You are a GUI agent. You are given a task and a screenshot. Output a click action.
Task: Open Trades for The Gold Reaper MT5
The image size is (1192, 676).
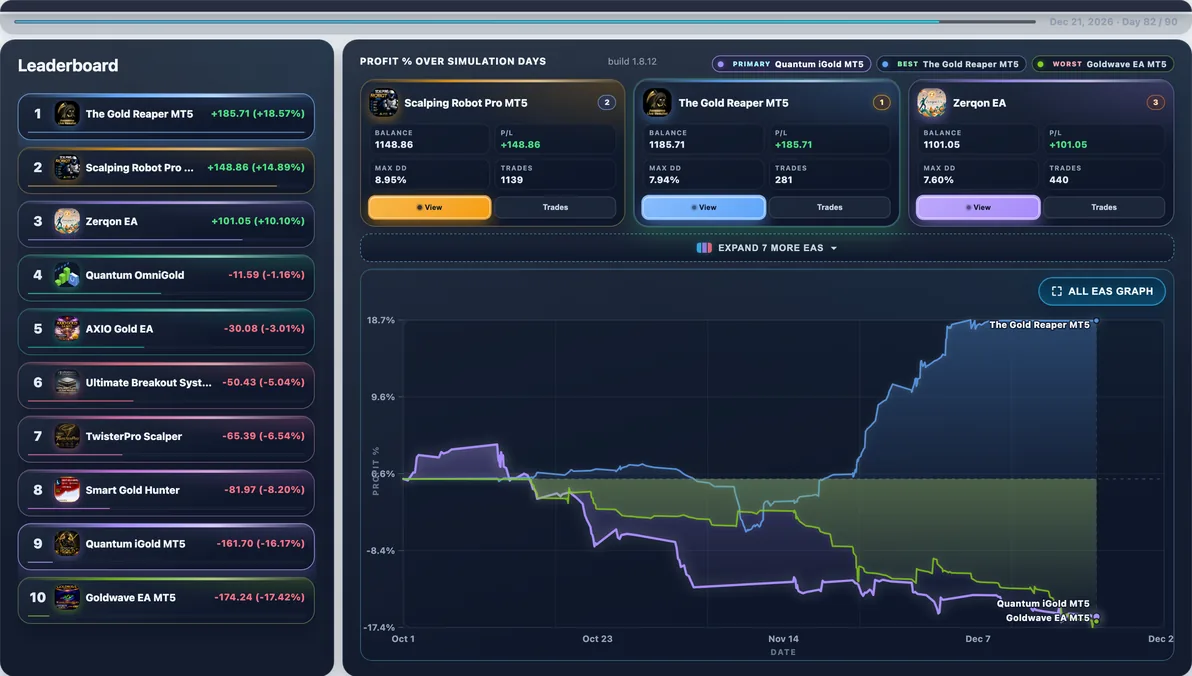tap(829, 208)
